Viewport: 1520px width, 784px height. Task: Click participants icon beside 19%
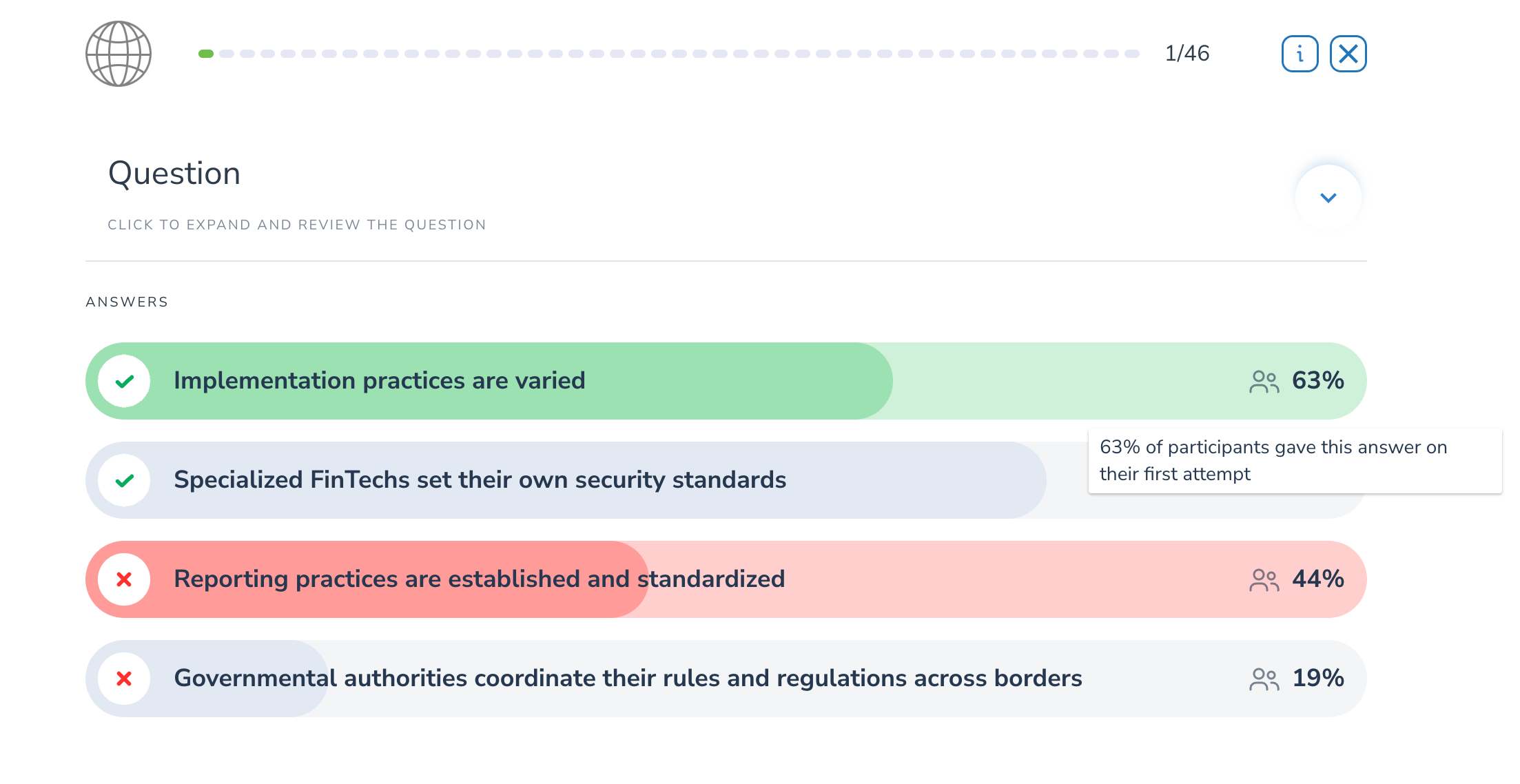pos(1264,679)
